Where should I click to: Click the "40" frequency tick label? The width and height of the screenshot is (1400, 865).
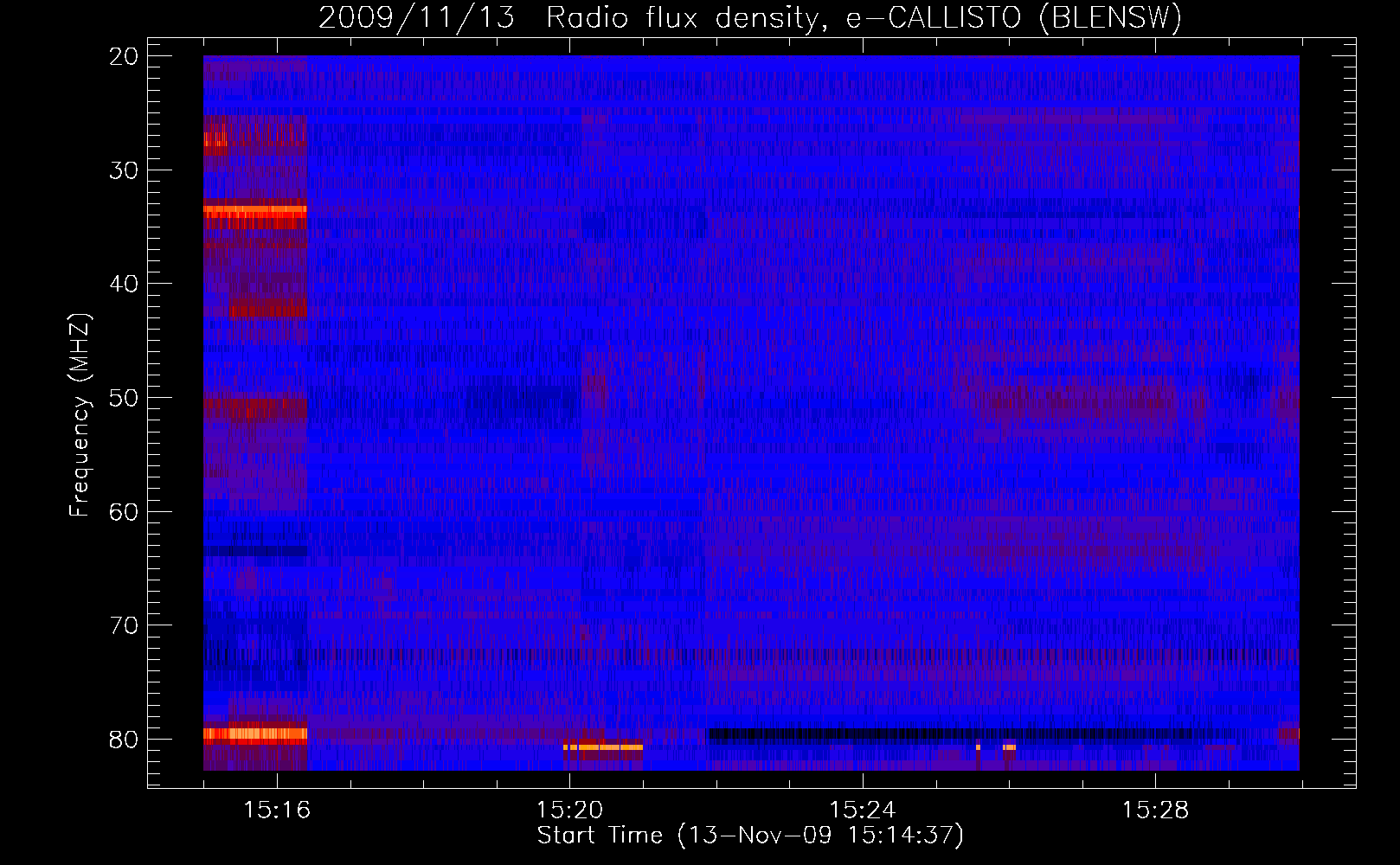125,284
